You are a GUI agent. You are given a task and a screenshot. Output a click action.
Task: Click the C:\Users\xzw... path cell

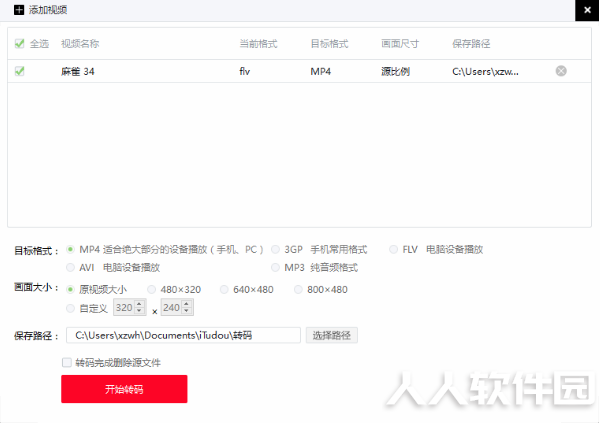[486, 71]
